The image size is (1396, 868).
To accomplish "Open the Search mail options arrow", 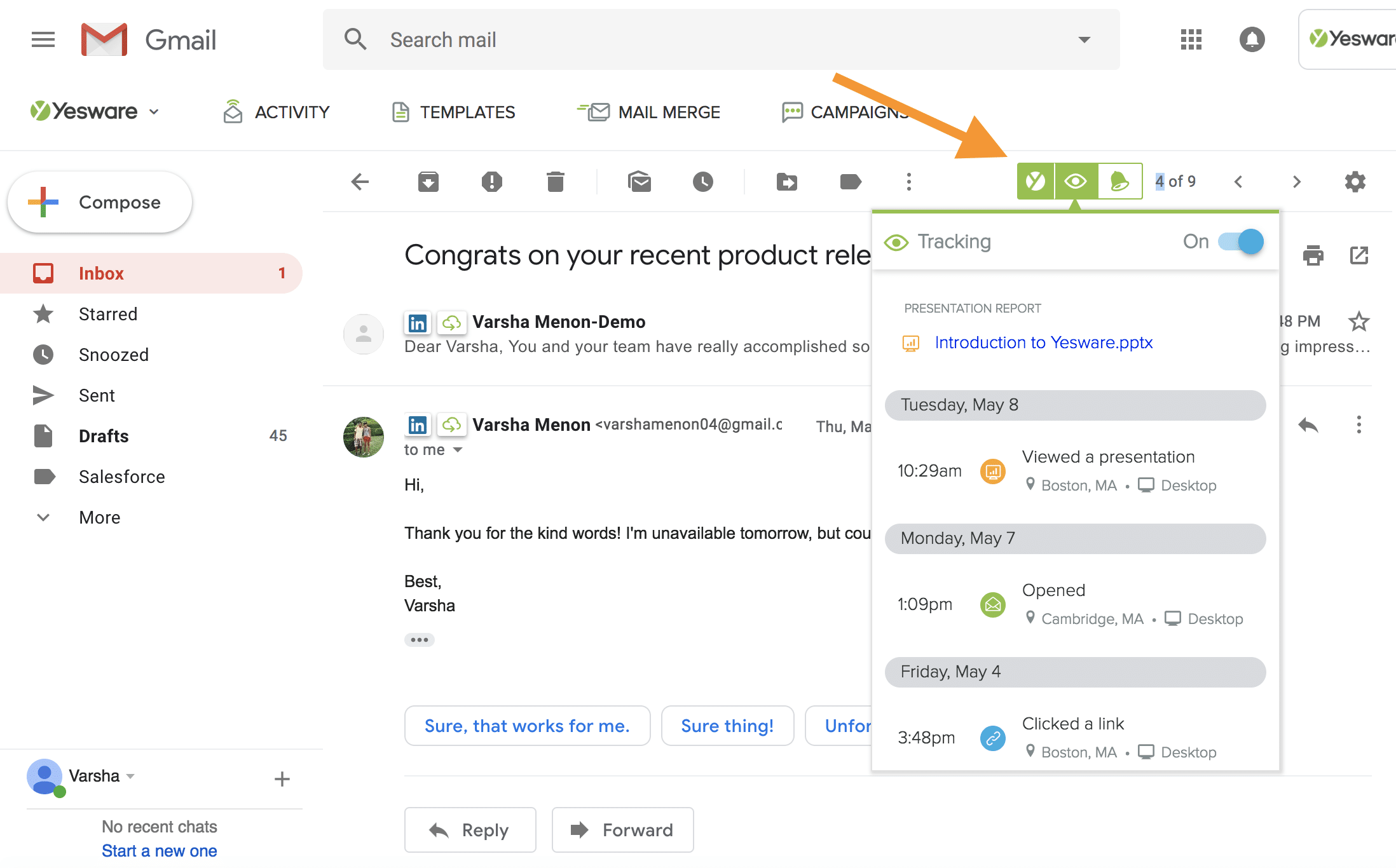I will point(1085,39).
